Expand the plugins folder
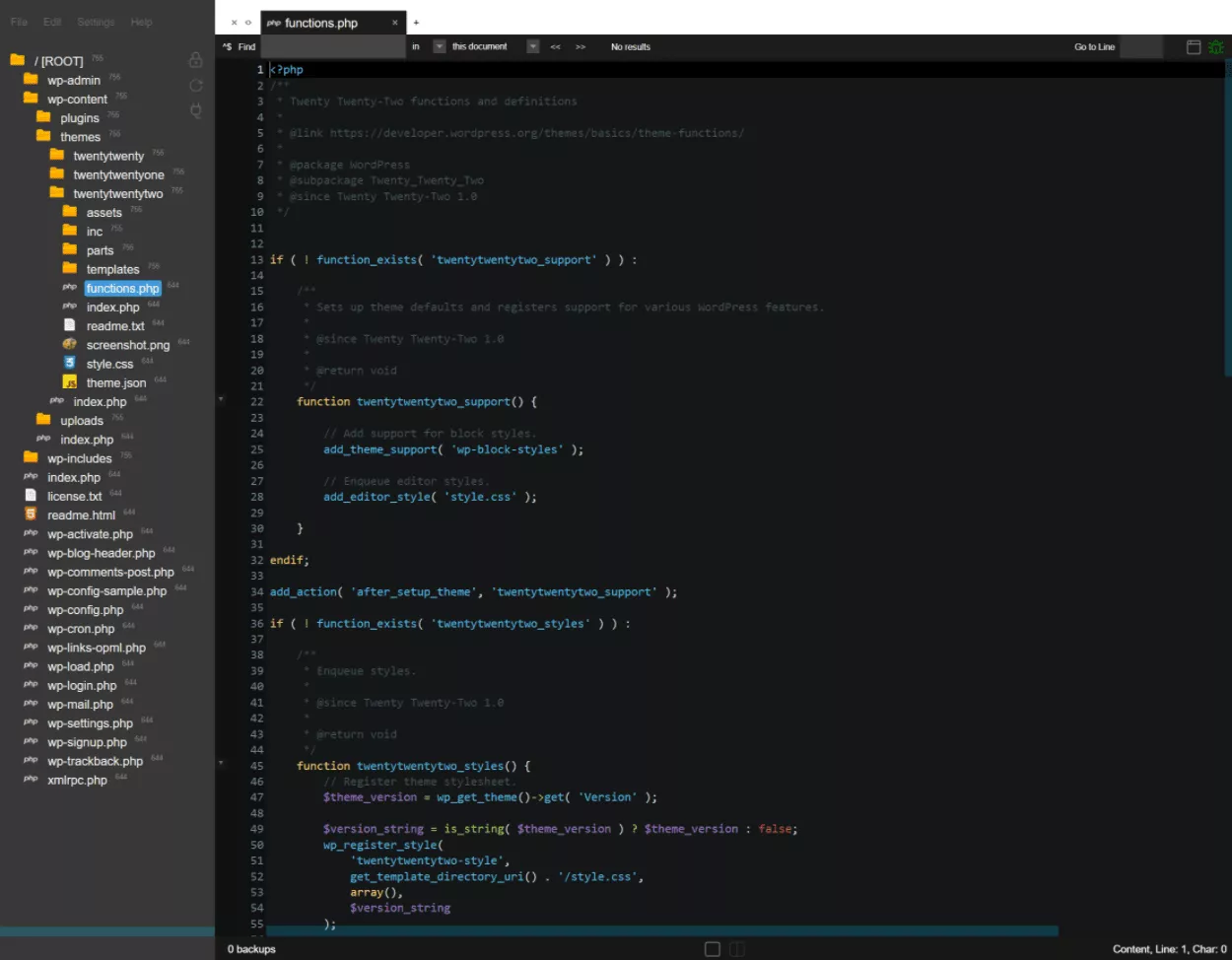The height and width of the screenshot is (960, 1232). pos(79,117)
